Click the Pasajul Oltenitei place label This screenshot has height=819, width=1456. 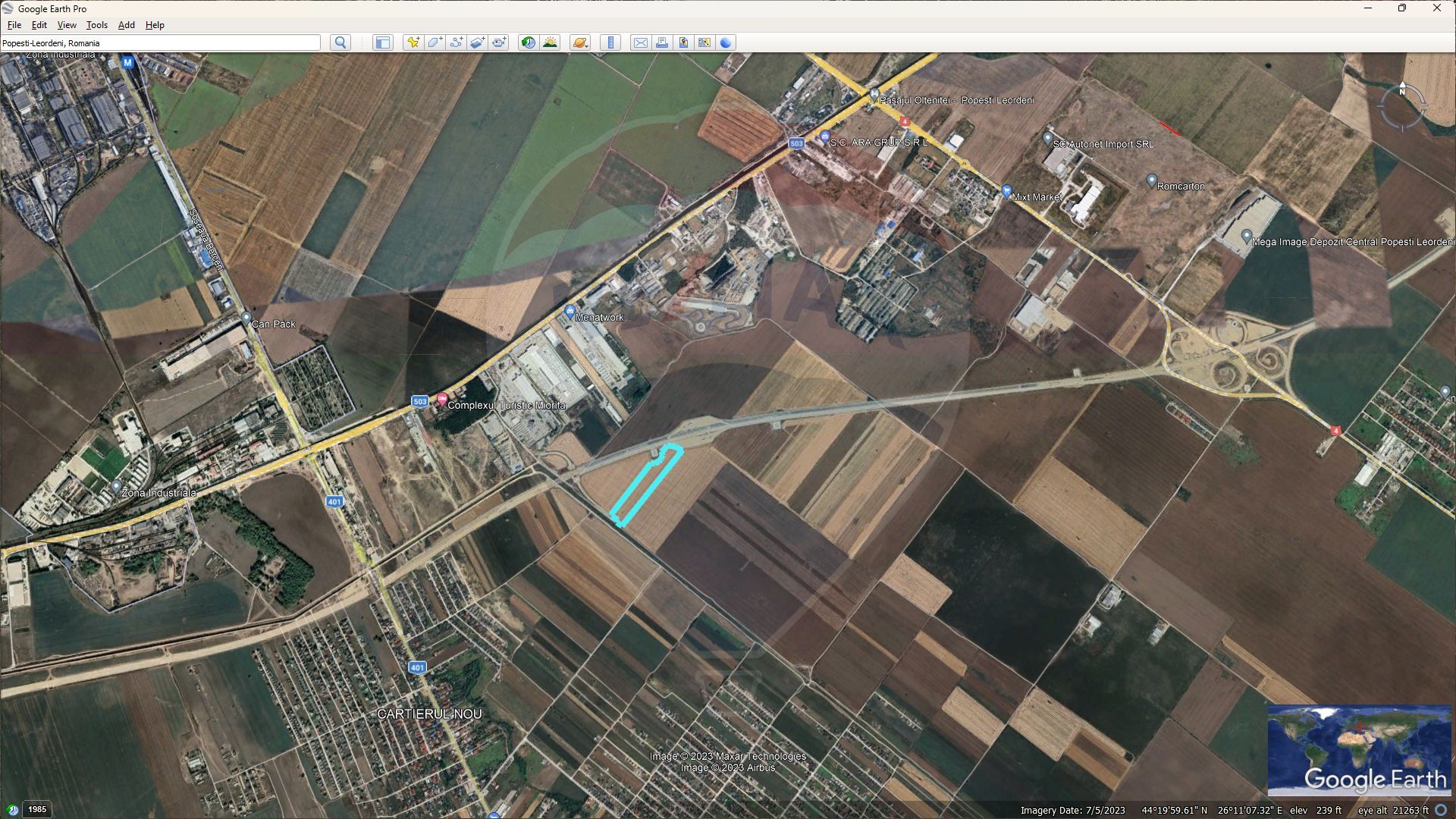(956, 100)
